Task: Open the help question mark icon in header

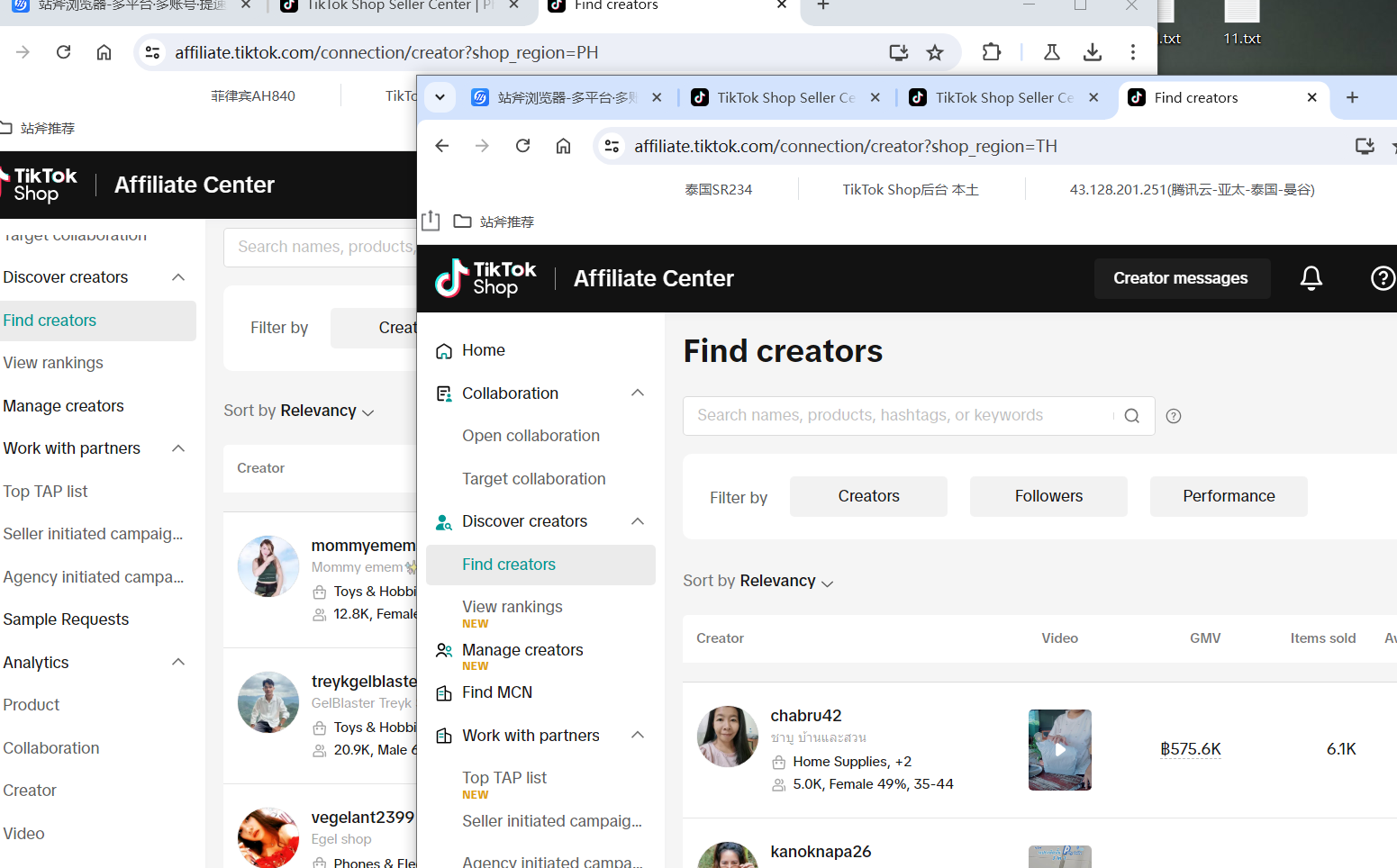Action: click(x=1383, y=278)
